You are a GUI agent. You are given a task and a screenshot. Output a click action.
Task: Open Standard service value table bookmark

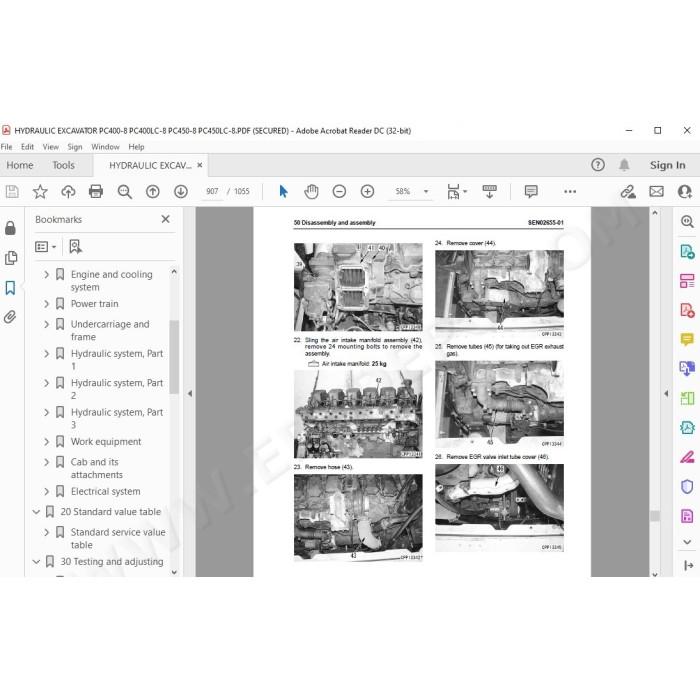pos(118,538)
